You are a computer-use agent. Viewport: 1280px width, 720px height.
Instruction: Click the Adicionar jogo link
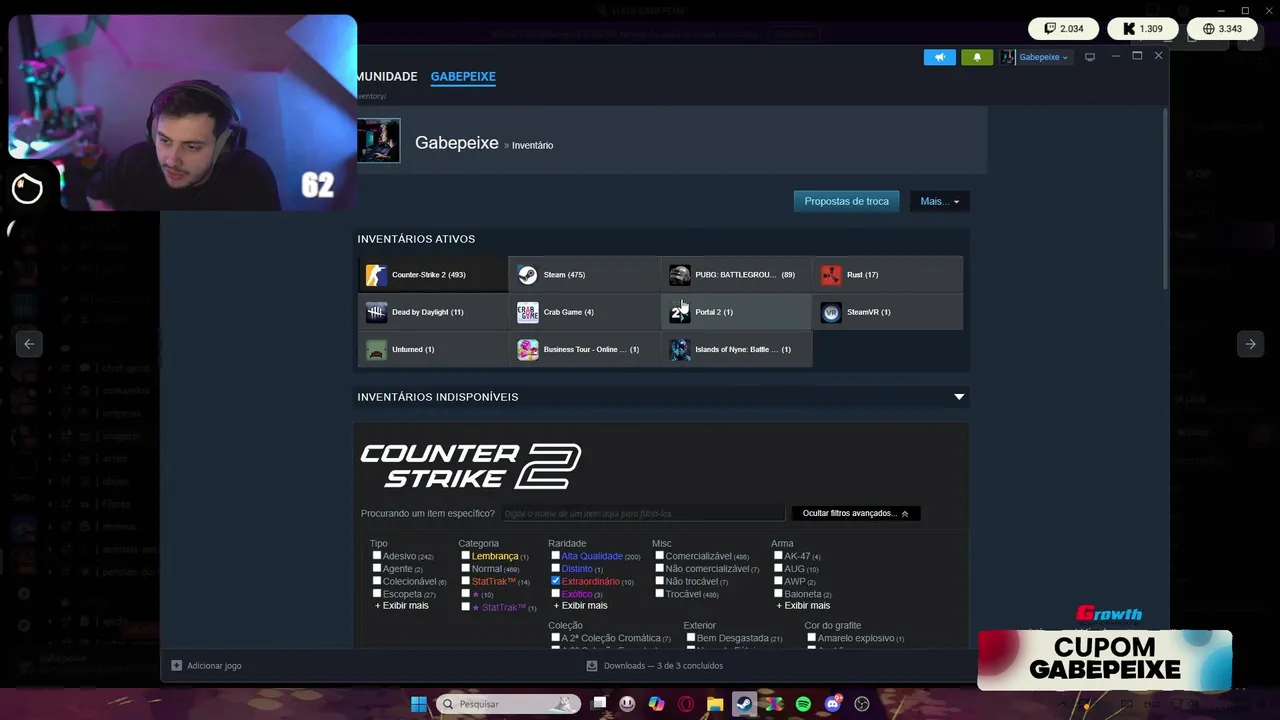point(214,666)
